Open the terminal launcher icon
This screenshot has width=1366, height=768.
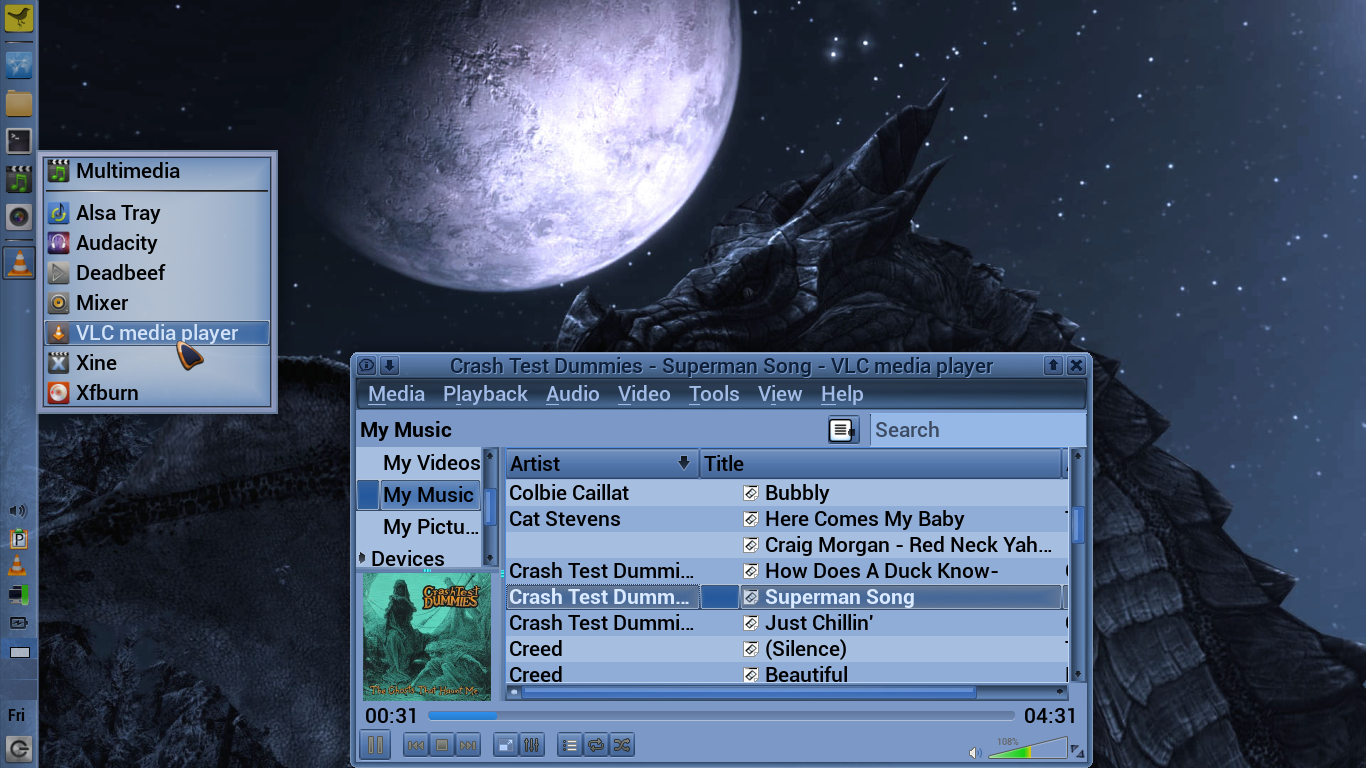[x=19, y=141]
